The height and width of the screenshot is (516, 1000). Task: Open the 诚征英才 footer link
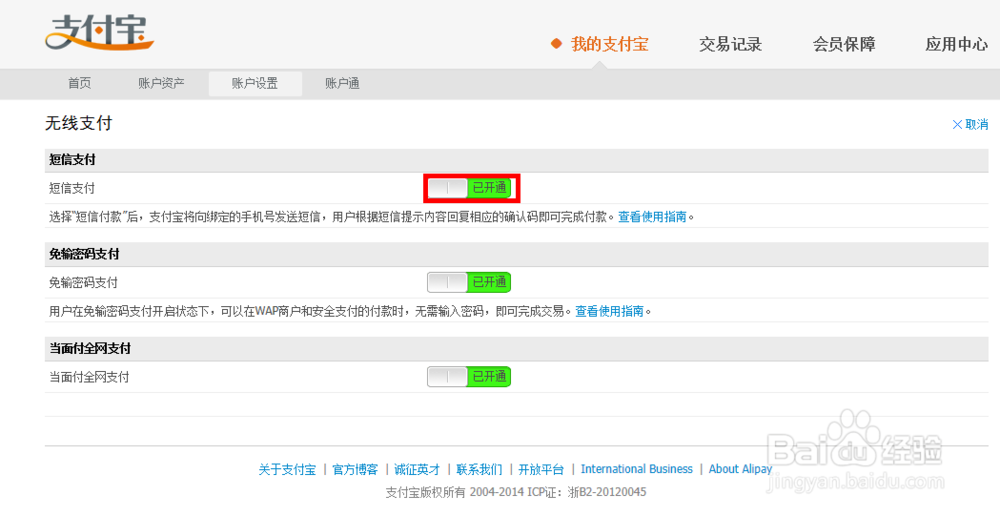(417, 469)
